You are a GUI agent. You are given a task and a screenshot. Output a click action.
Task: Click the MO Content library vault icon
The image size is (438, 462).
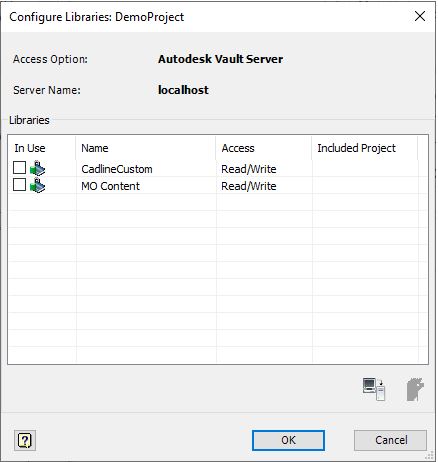click(37, 185)
